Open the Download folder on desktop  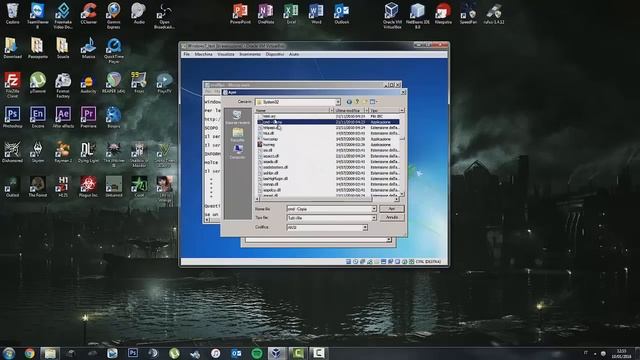click(x=12, y=48)
